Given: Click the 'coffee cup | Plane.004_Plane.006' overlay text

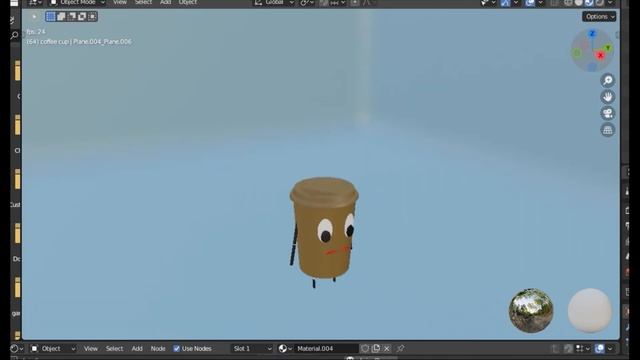Looking at the screenshot, I should click(86, 42).
